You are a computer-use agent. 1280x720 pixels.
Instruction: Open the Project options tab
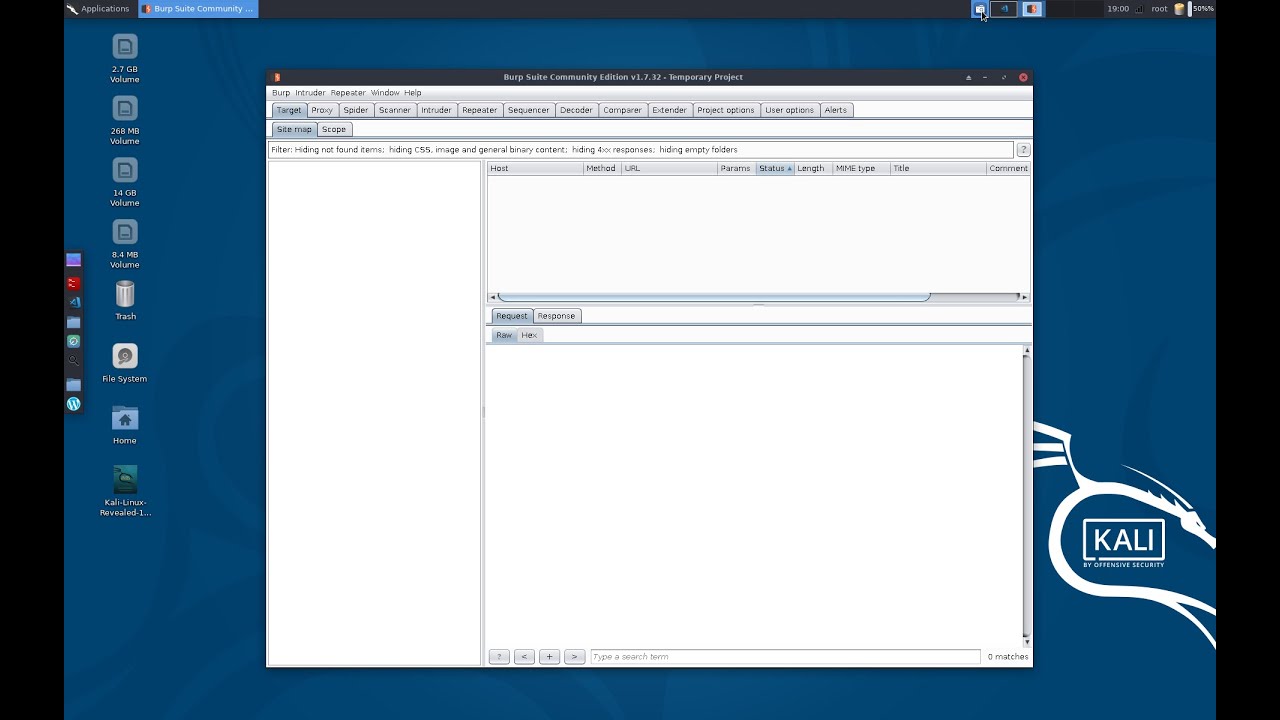pos(726,110)
